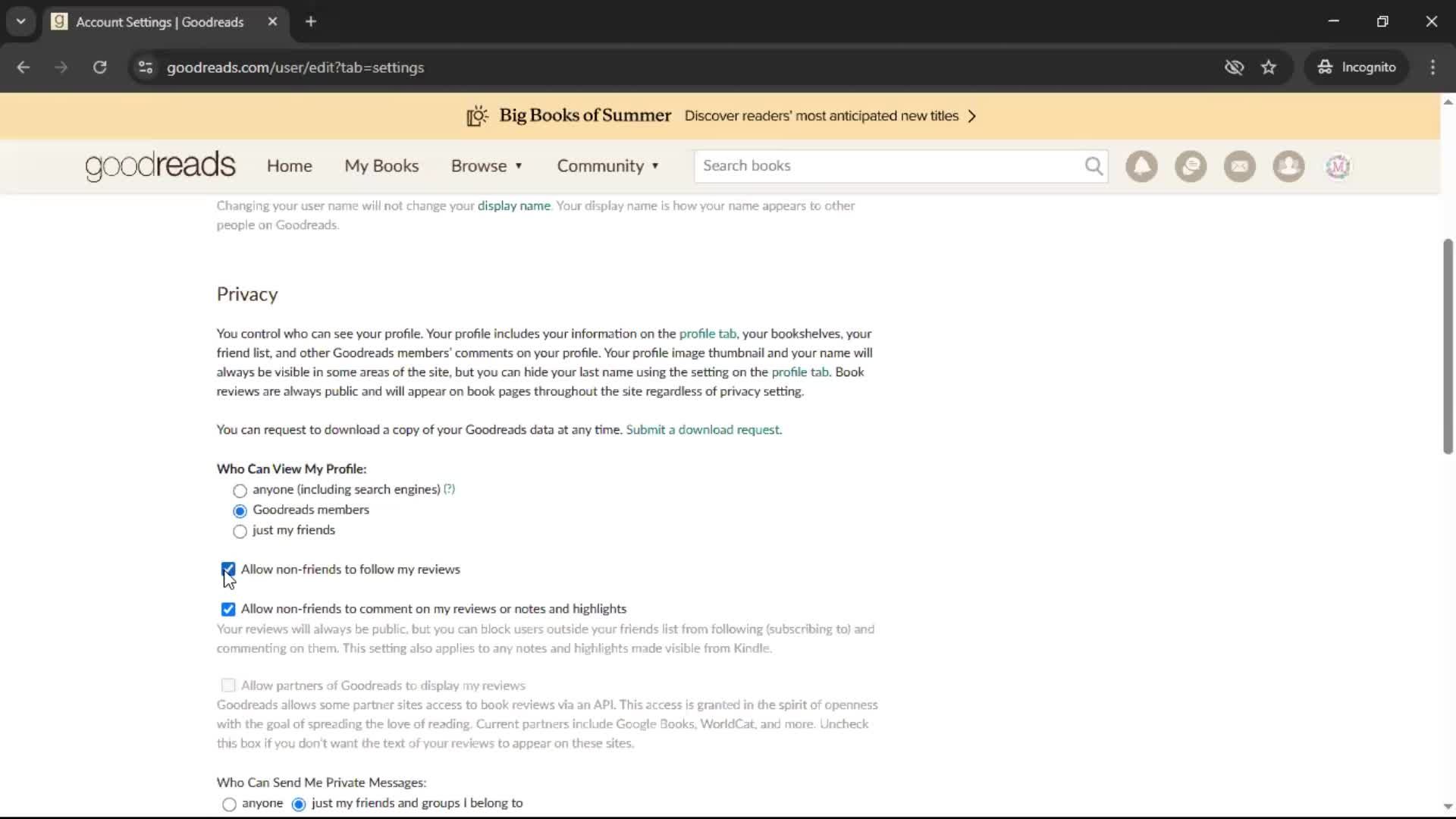Open the Incognito indicator
The height and width of the screenshot is (819, 1456).
coord(1357,67)
